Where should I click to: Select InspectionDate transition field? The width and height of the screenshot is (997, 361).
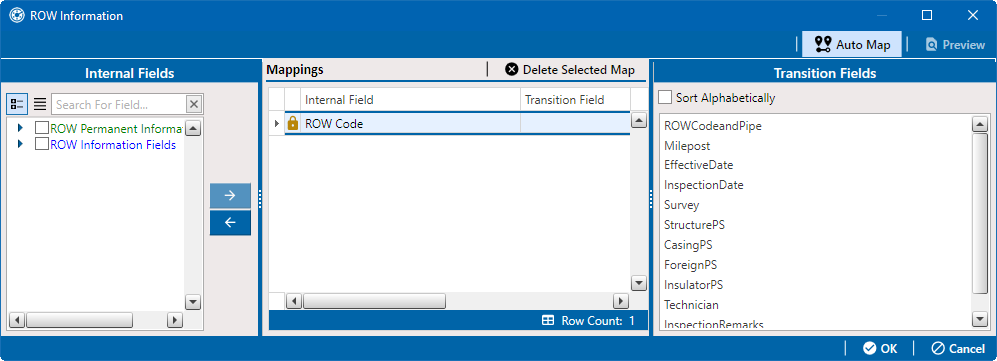[704, 185]
